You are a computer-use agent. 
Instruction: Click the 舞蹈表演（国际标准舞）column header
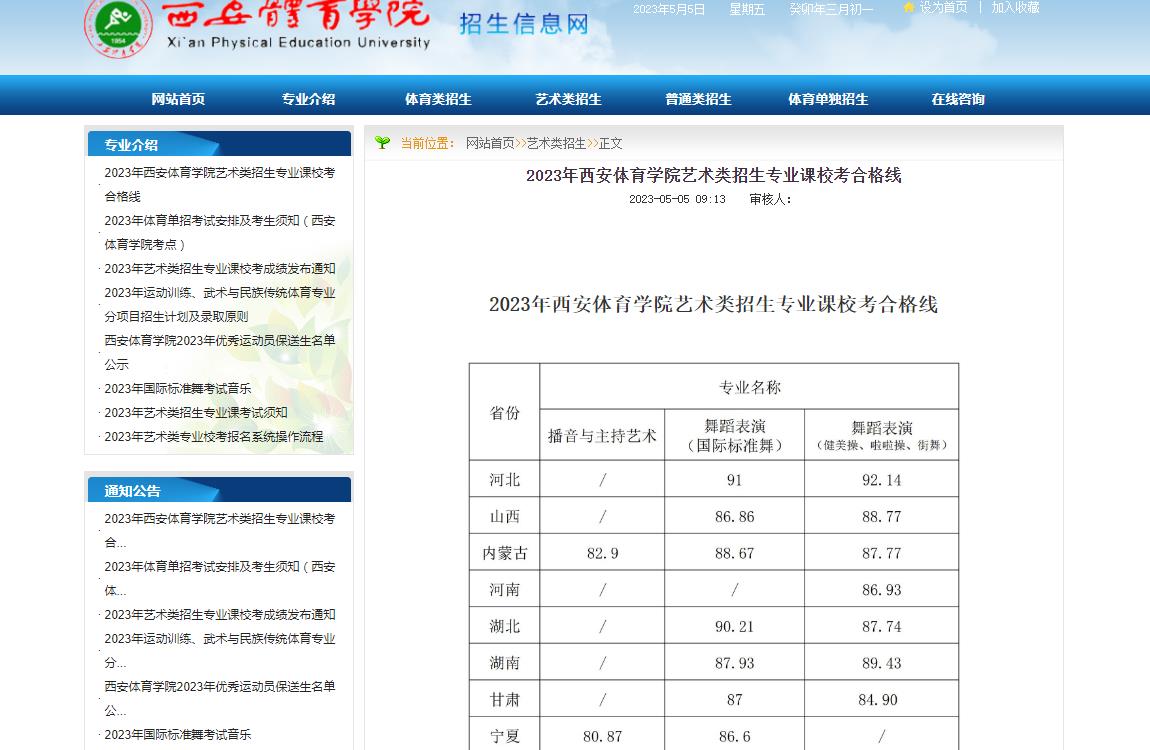[735, 435]
